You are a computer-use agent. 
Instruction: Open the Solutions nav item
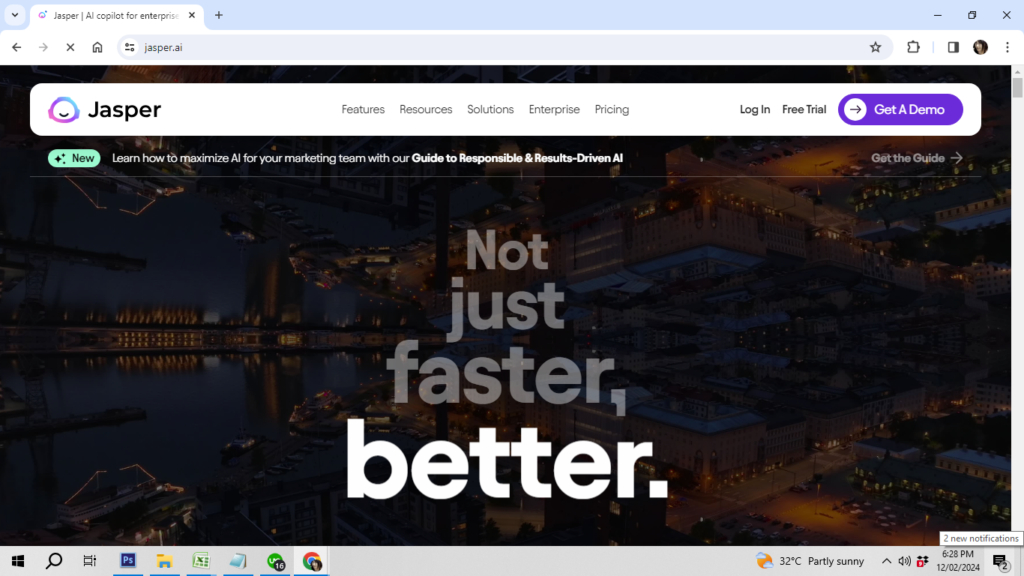tap(490, 110)
